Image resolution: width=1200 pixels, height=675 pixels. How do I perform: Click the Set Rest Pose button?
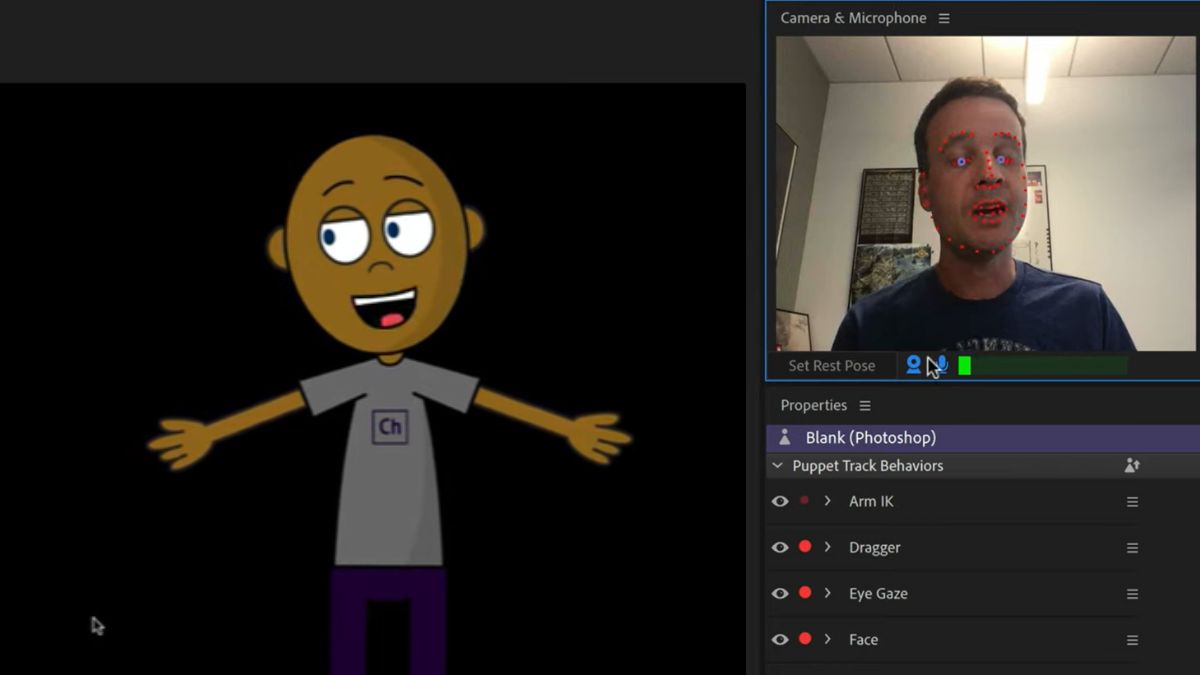[x=832, y=365]
